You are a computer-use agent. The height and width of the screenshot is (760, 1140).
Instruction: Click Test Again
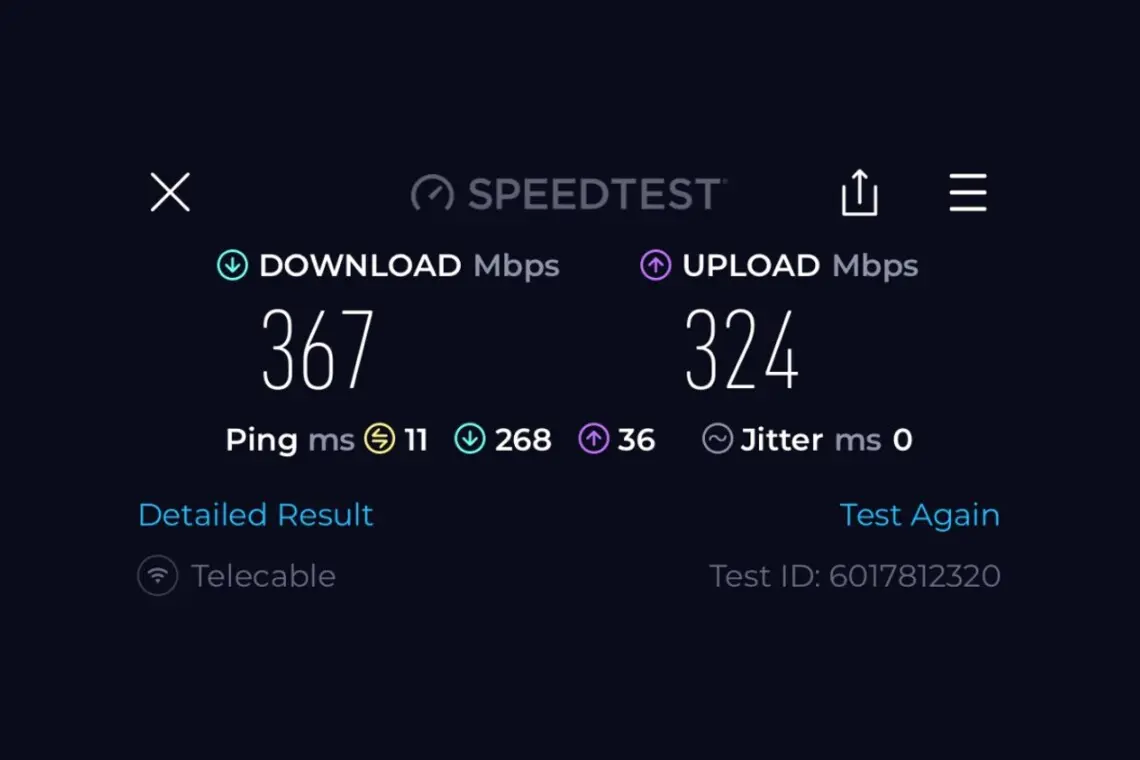point(920,515)
